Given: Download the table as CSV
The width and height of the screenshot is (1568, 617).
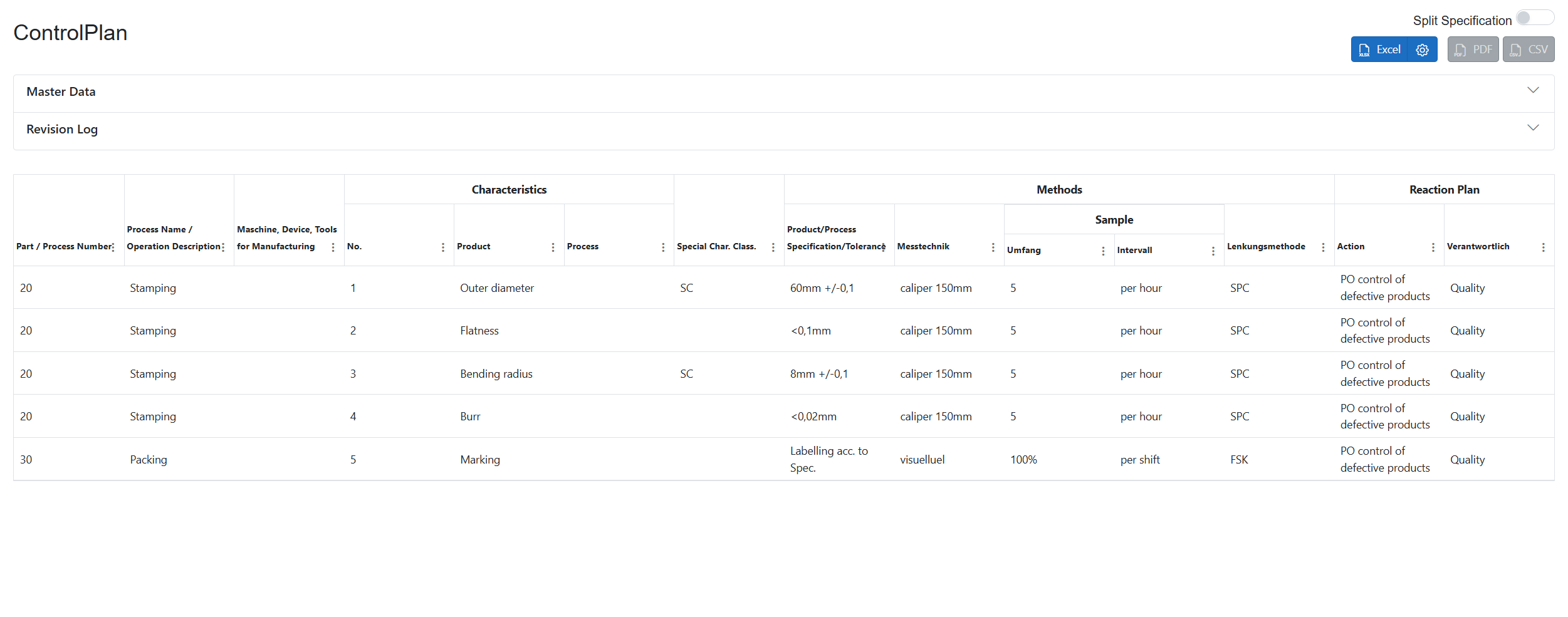Looking at the screenshot, I should [1528, 49].
